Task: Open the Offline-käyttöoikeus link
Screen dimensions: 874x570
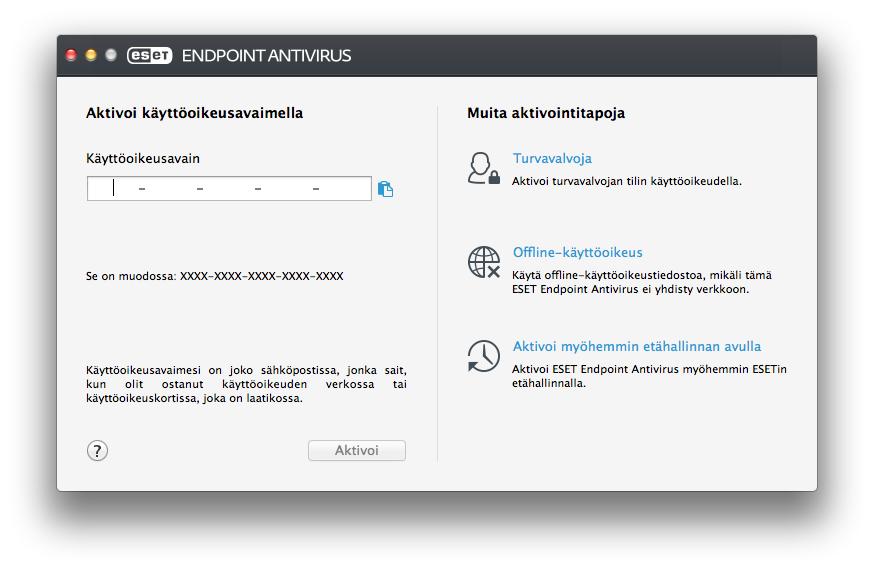Action: tap(577, 252)
